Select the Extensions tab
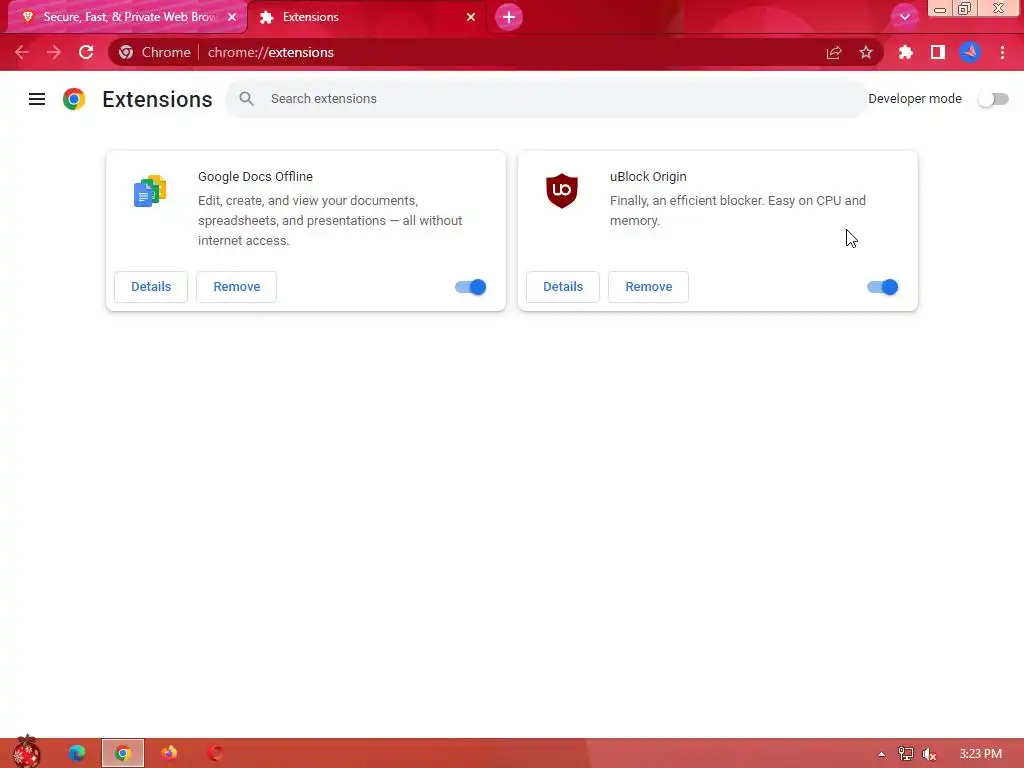1024x768 pixels. [x=367, y=17]
